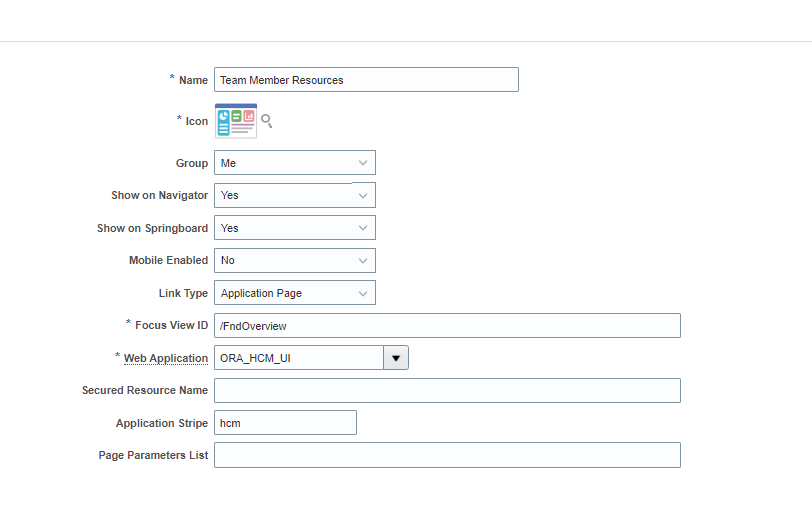
Task: Click the Web Application text box ORA_HCM_UI
Action: pos(299,358)
